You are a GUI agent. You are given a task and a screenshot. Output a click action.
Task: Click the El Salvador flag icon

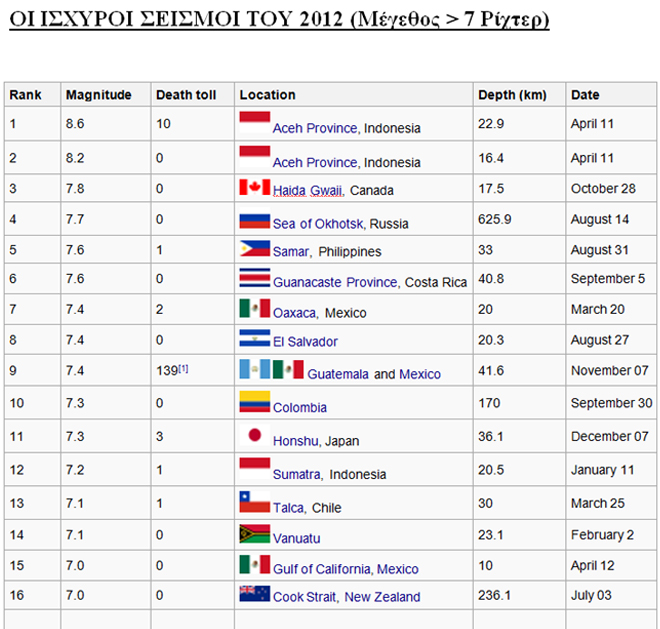pos(255,338)
